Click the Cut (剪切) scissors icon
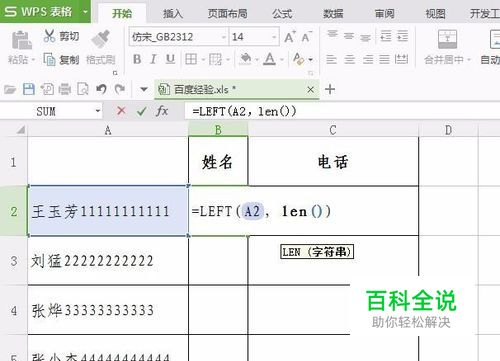 click(x=49, y=36)
